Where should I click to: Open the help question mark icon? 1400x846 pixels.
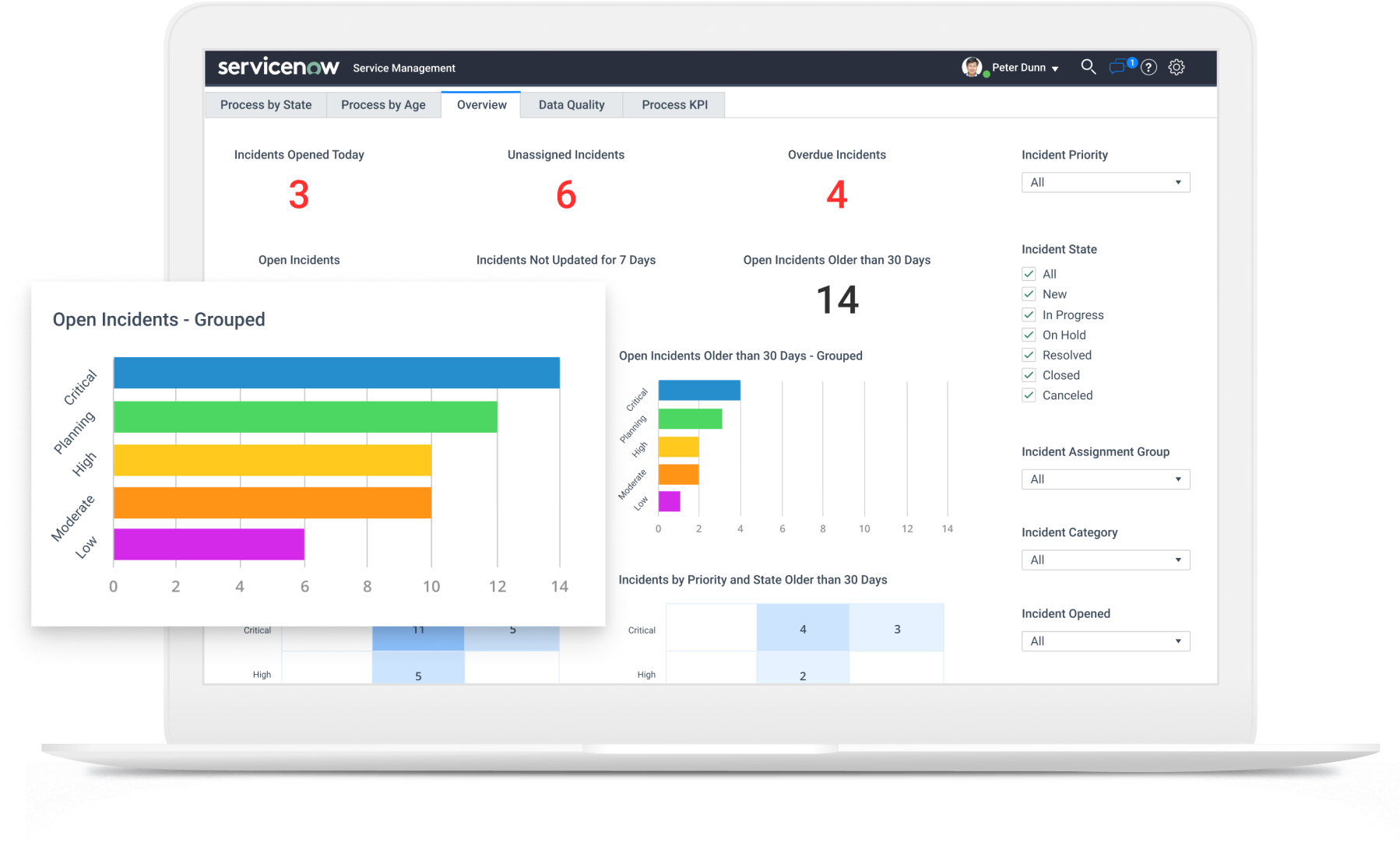tap(1148, 68)
